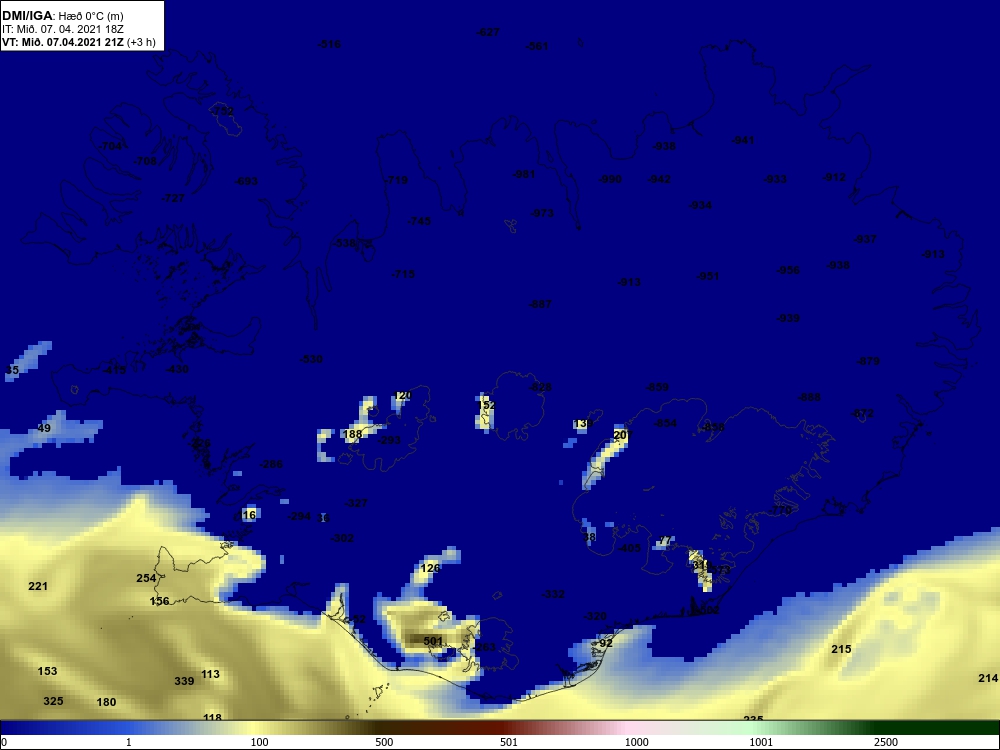Screen dimensions: 1000x750
Task: Click the map value -934
Action: point(700,205)
